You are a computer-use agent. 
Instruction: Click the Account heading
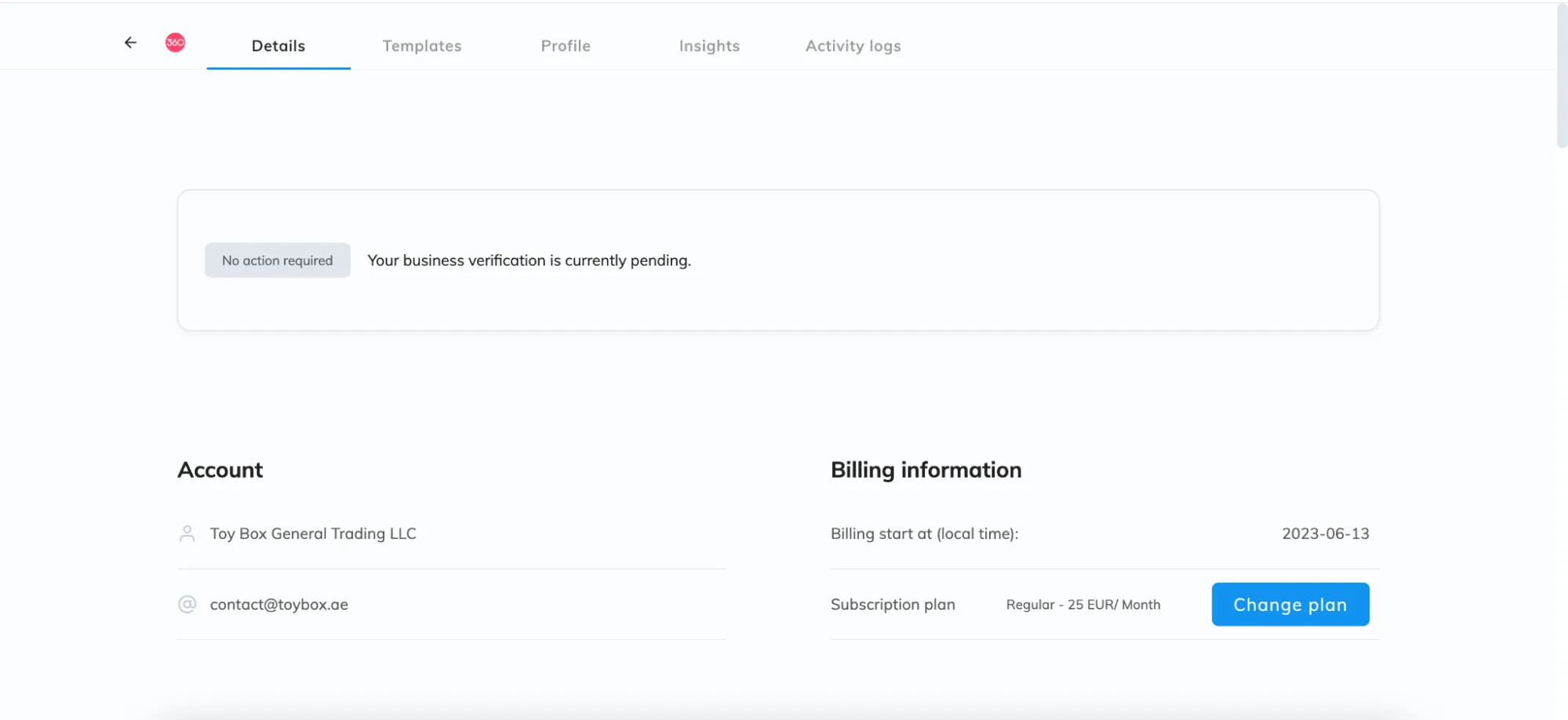[x=220, y=470]
